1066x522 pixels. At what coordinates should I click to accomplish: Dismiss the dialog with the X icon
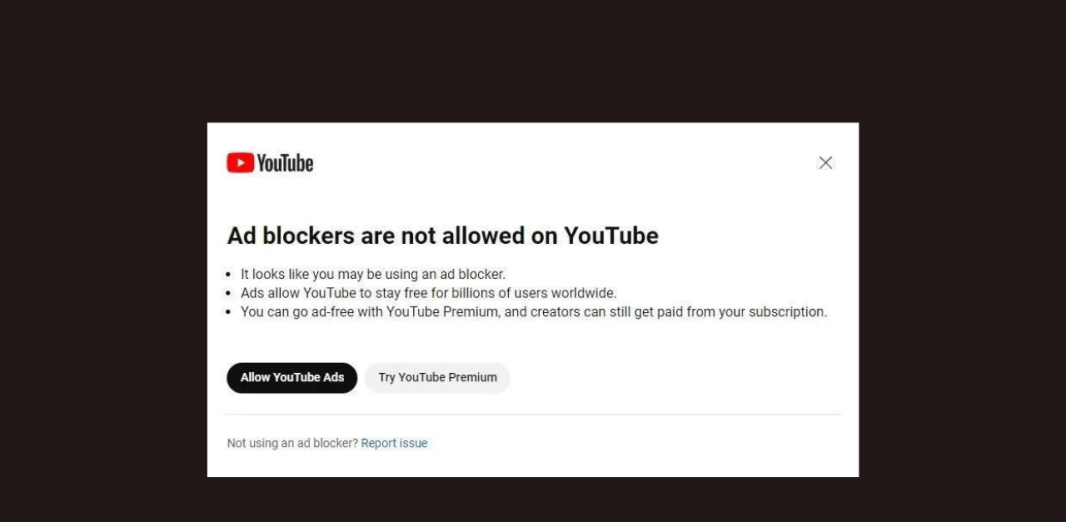825,162
